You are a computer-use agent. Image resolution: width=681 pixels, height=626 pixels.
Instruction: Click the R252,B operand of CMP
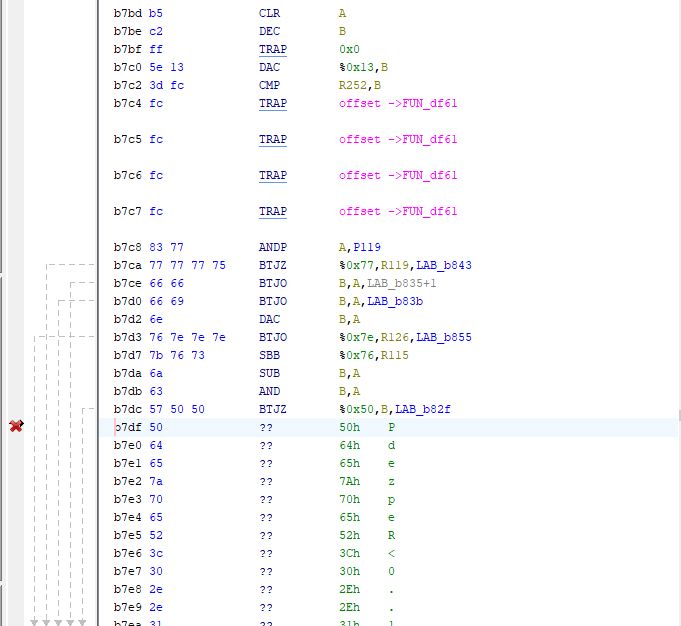(360, 85)
